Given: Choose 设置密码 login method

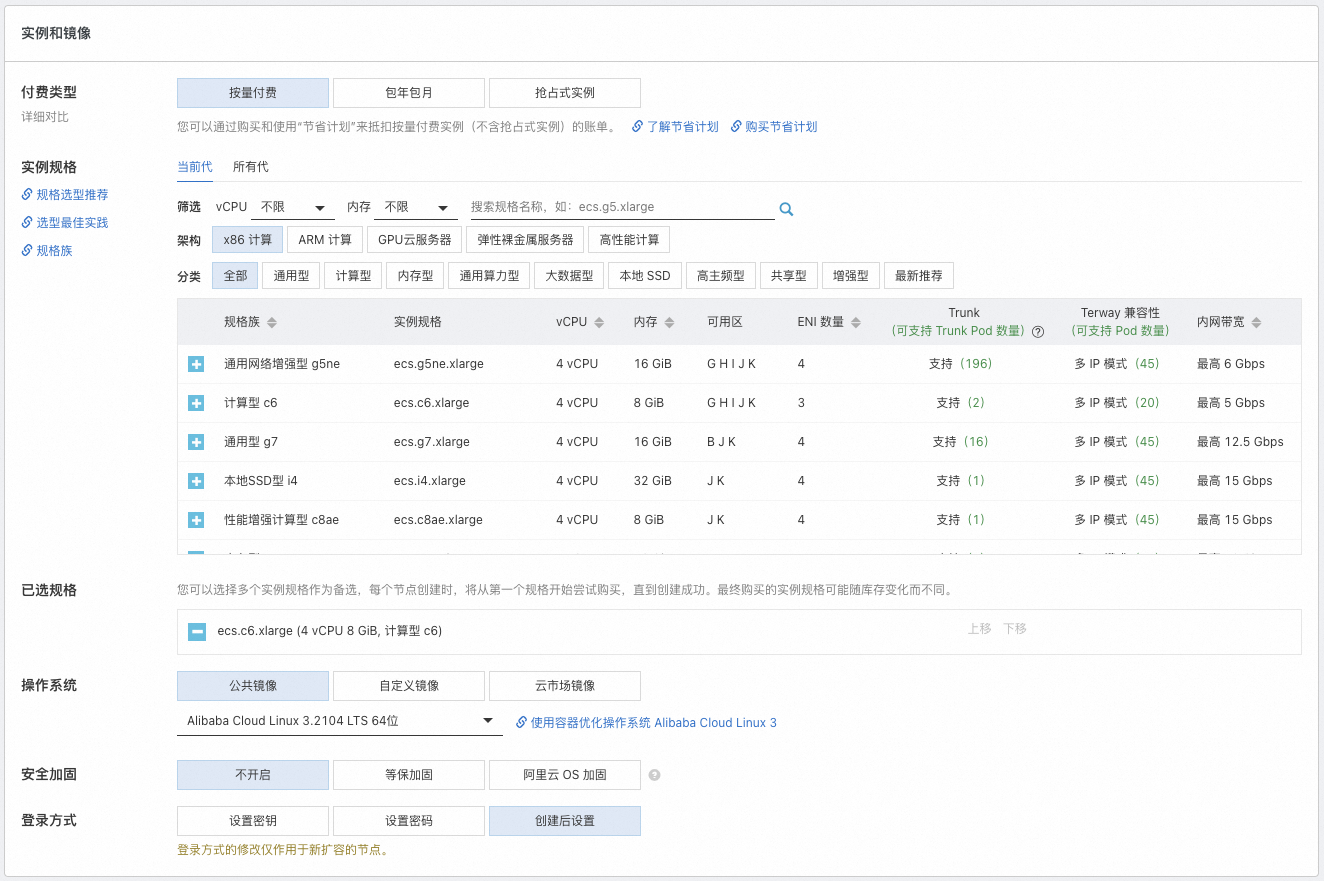Looking at the screenshot, I should (x=409, y=821).
